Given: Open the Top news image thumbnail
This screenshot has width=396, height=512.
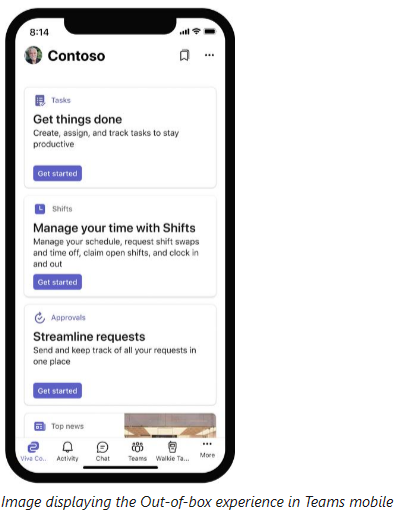Looking at the screenshot, I should [x=170, y=425].
